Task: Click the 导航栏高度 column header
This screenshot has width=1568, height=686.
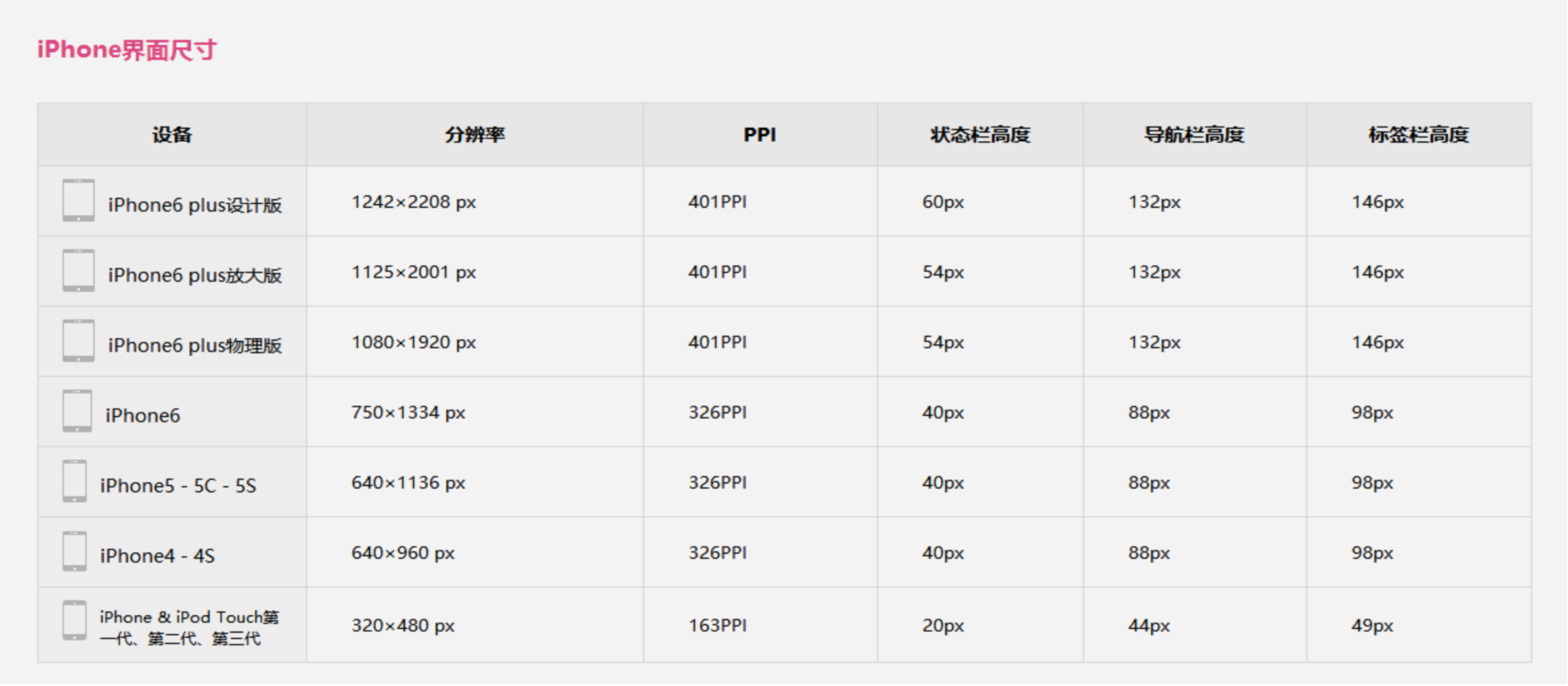Action: (x=1194, y=135)
